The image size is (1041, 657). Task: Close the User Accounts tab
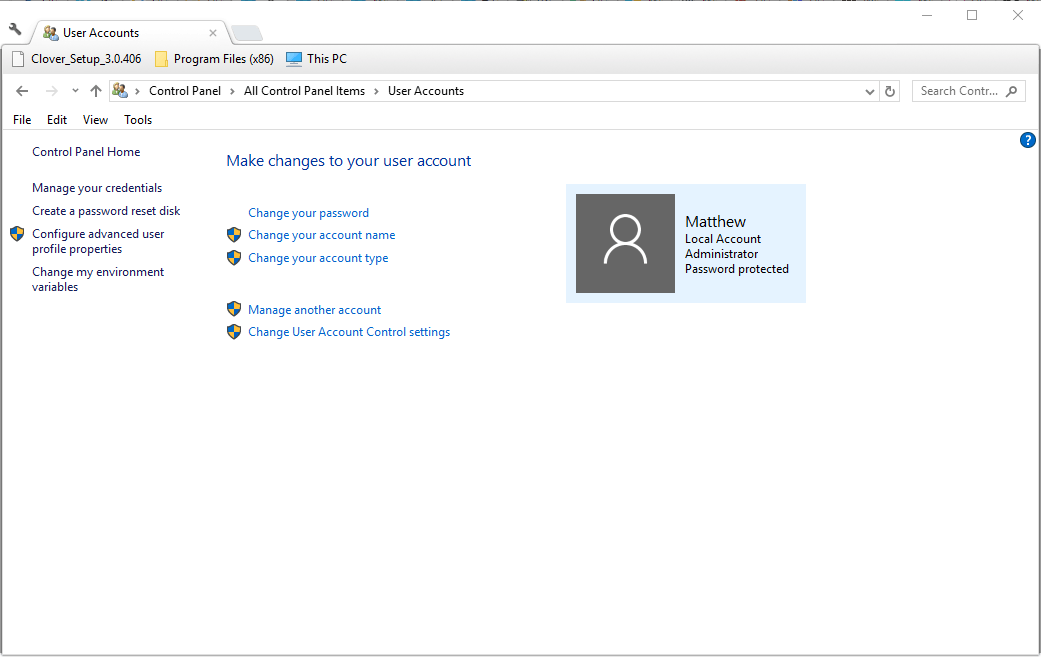click(212, 33)
